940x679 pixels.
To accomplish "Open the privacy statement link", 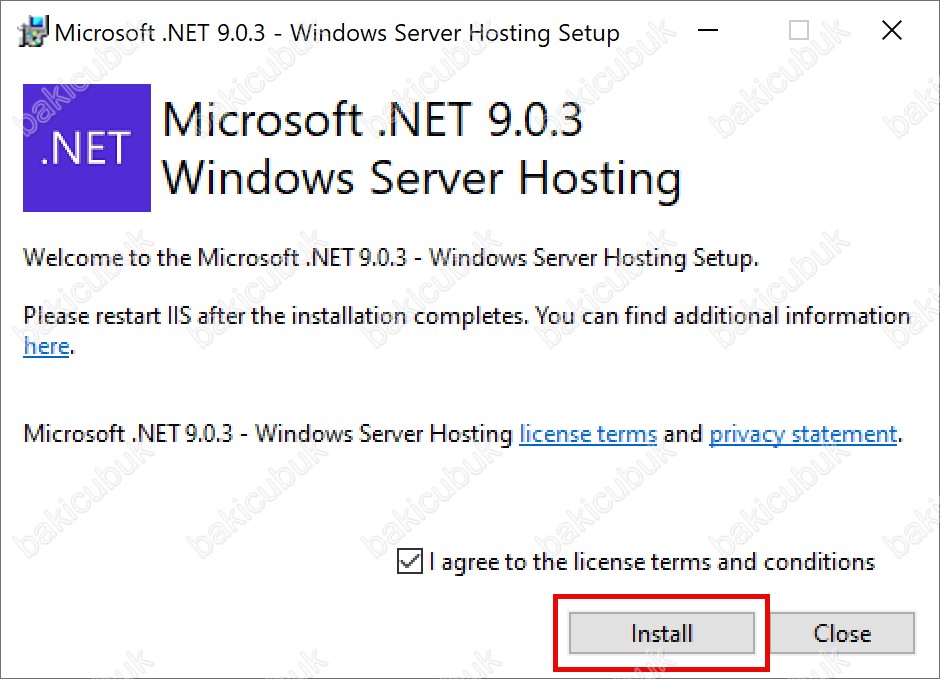I will [x=803, y=434].
